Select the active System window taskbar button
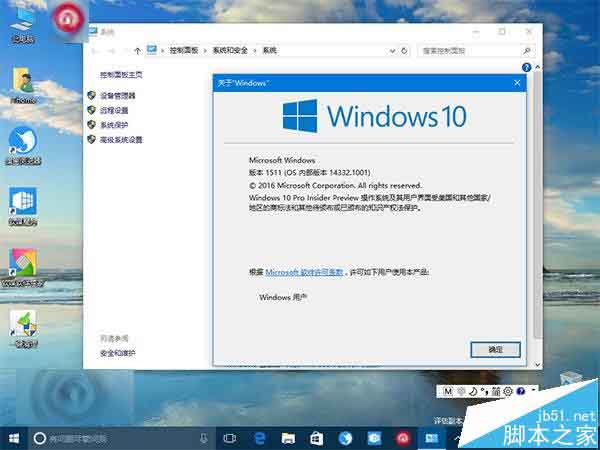 pos(432,439)
